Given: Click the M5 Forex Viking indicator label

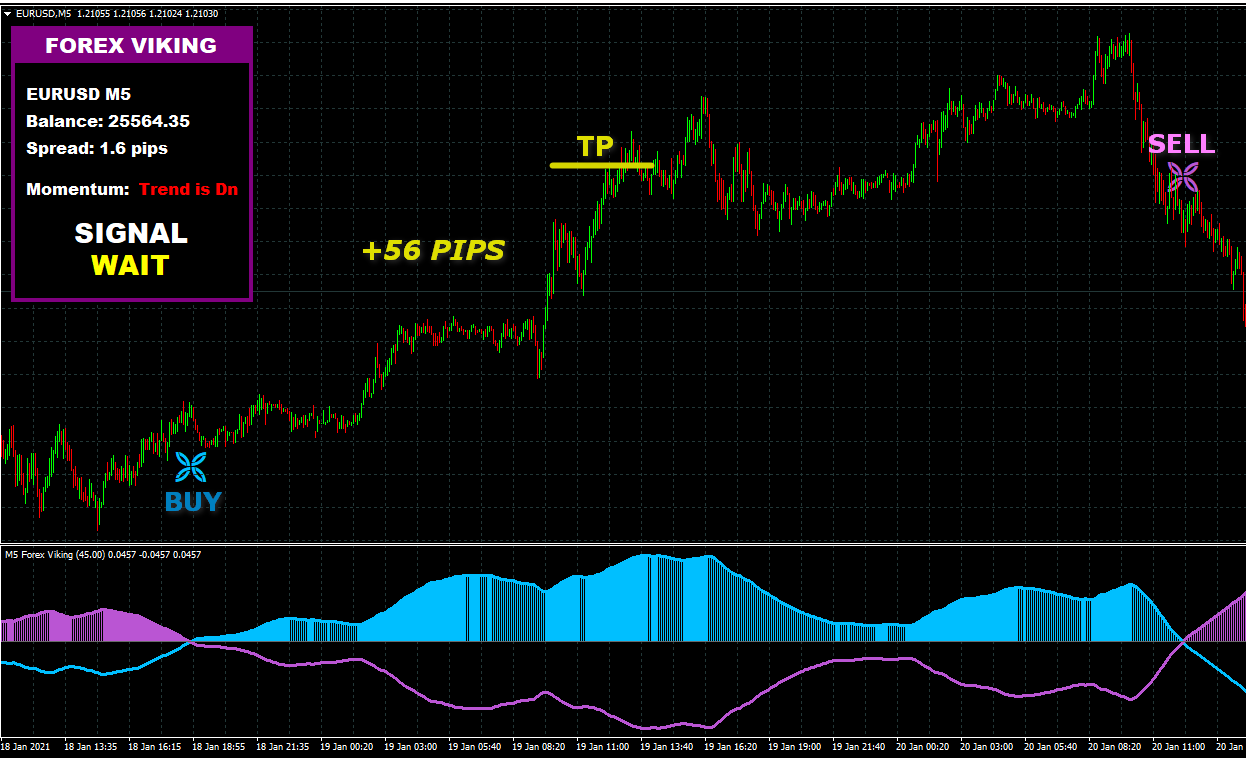Looking at the screenshot, I should (103, 554).
